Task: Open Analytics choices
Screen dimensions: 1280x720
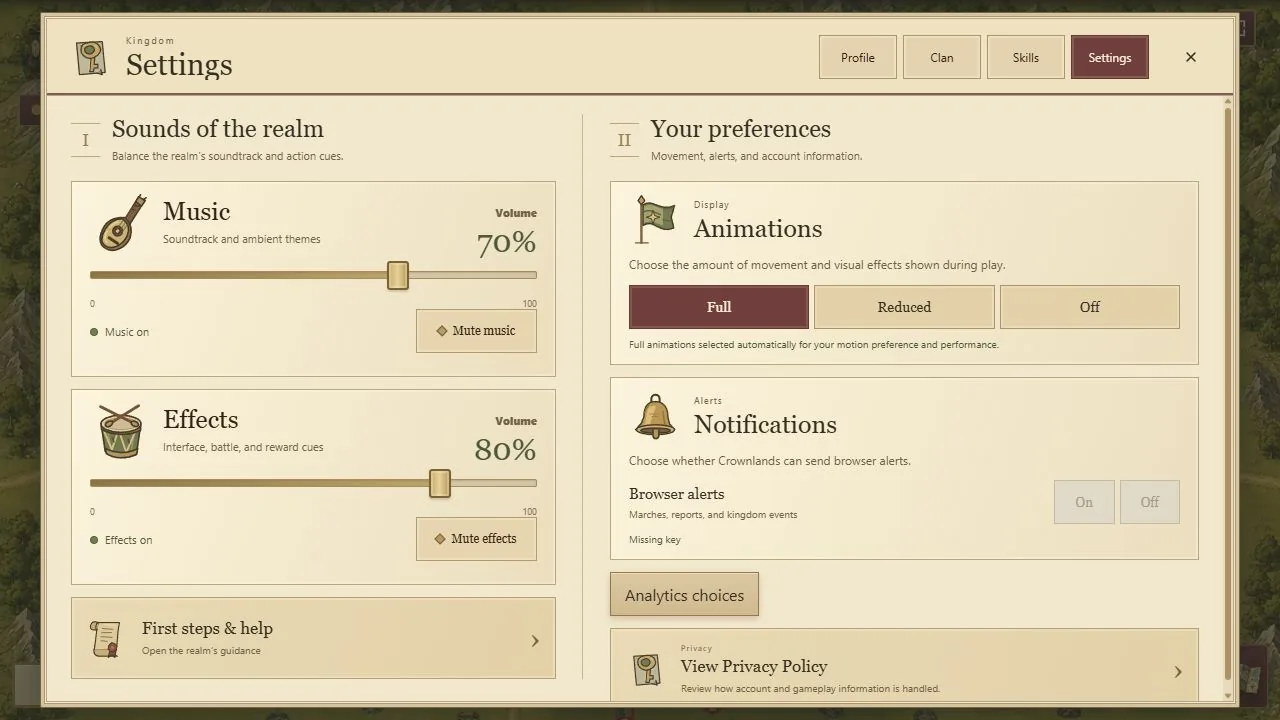Action: pyautogui.click(x=684, y=595)
